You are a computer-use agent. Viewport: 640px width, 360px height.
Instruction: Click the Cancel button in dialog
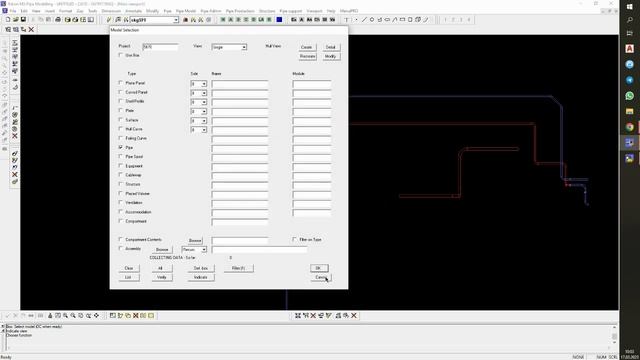321,278
